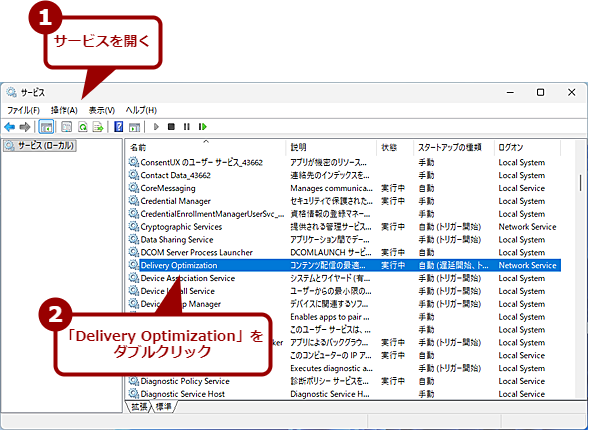
Task: Select CredentialEnrollmentManagerUserSvc_ service name
Action: click(x=212, y=214)
